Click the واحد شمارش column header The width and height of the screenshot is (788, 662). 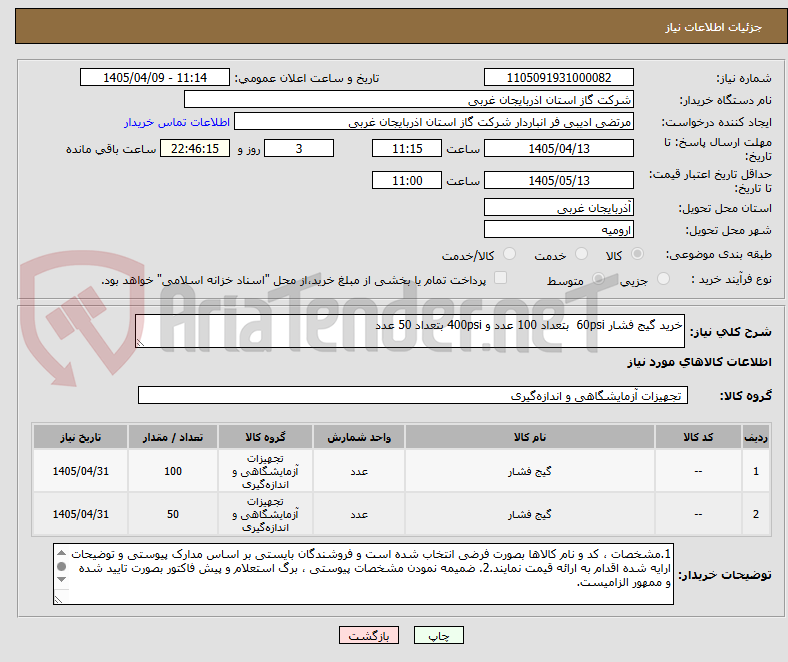point(359,437)
